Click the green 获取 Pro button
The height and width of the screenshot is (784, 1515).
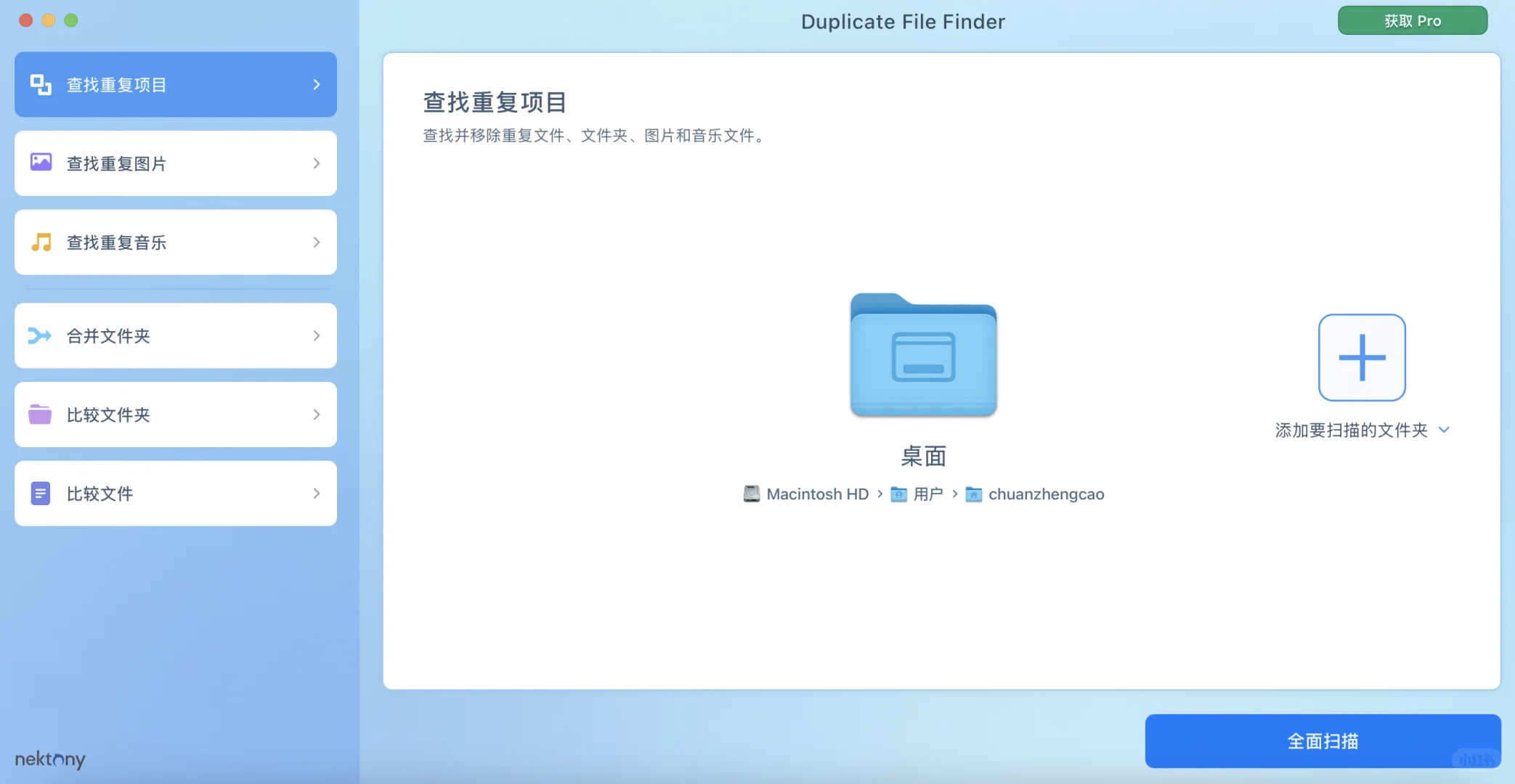pyautogui.click(x=1412, y=21)
